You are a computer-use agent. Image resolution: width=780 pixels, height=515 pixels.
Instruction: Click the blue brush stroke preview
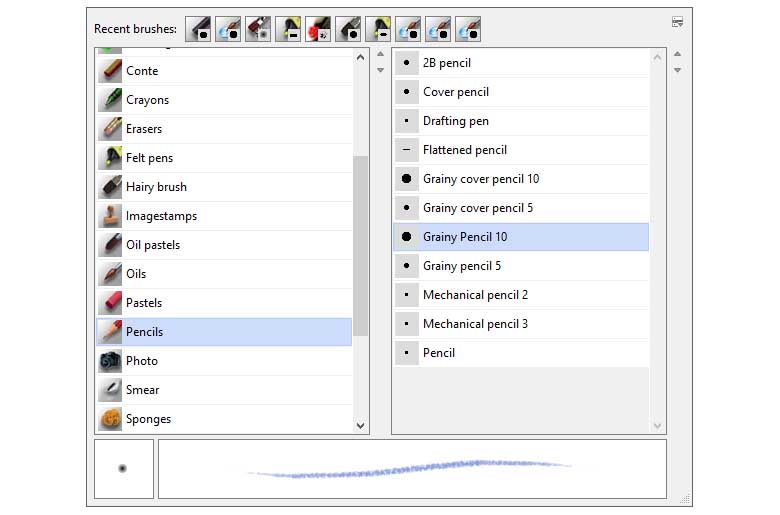point(412,469)
